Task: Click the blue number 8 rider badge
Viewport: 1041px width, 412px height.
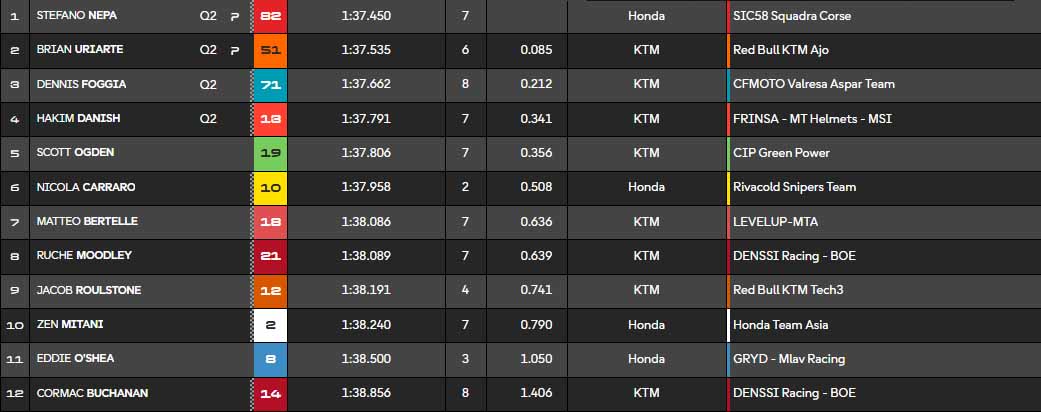Action: click(270, 358)
